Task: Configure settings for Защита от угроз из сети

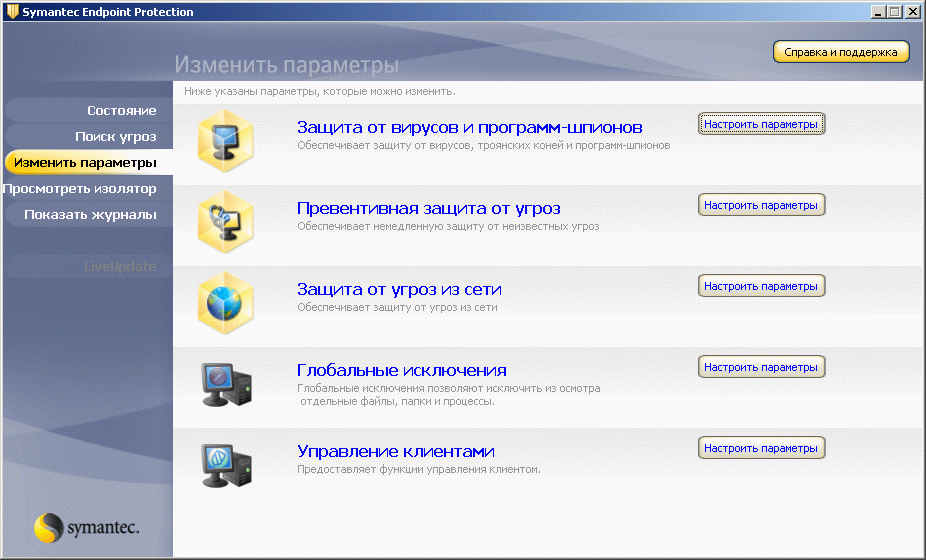Action: (761, 286)
